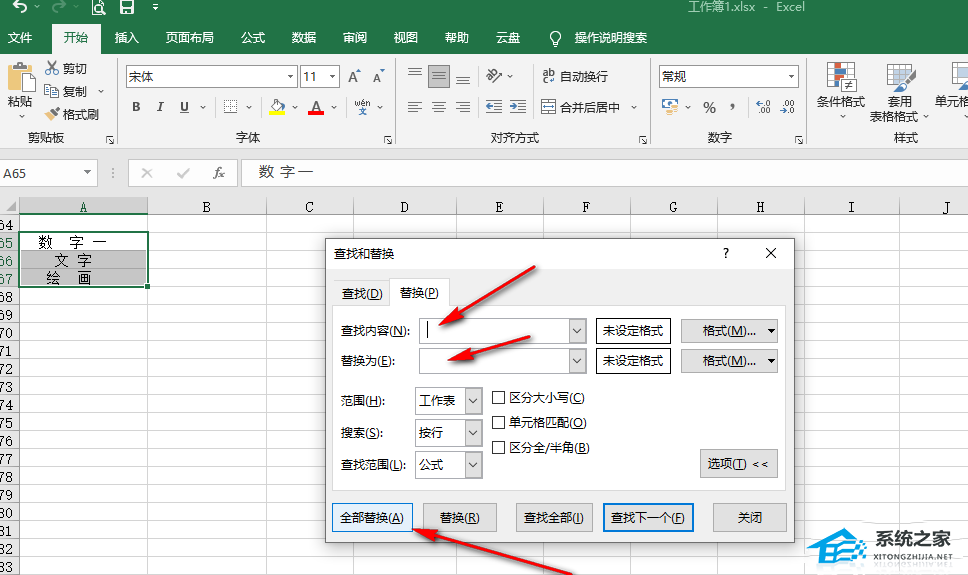
Task: Click the insert function fx icon
Action: (219, 173)
